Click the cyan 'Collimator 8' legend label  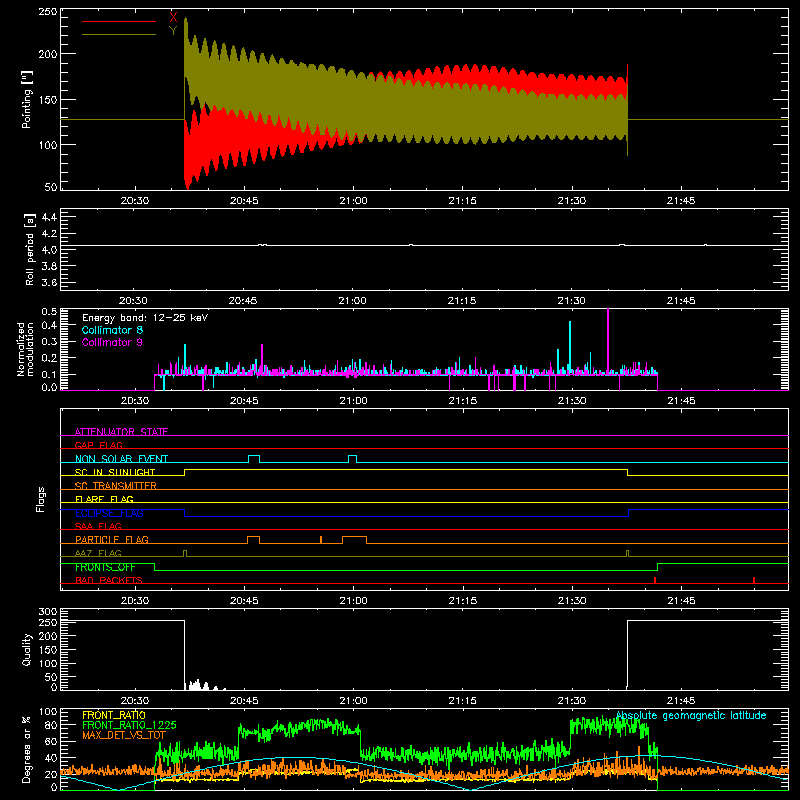[112, 330]
